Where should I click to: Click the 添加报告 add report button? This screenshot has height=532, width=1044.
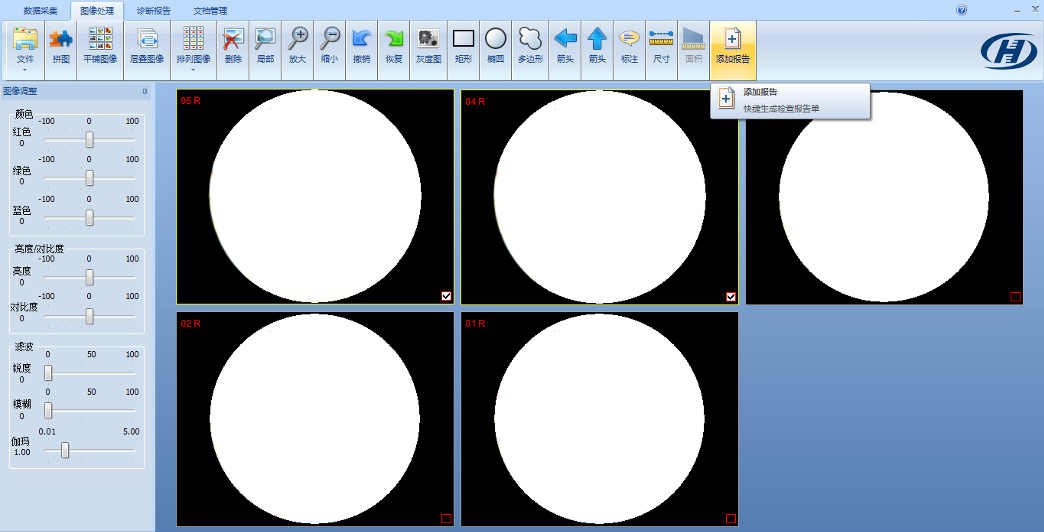[x=732, y=51]
